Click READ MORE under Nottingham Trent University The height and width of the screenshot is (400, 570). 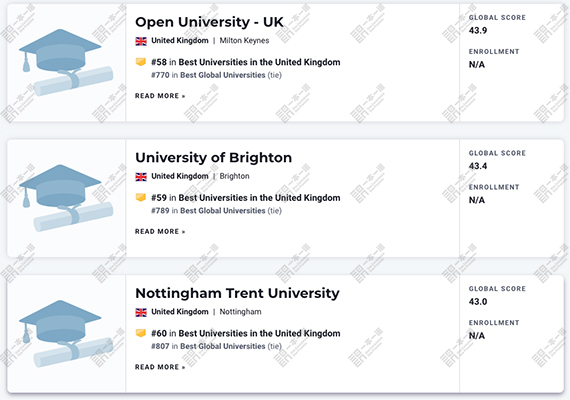coord(160,367)
